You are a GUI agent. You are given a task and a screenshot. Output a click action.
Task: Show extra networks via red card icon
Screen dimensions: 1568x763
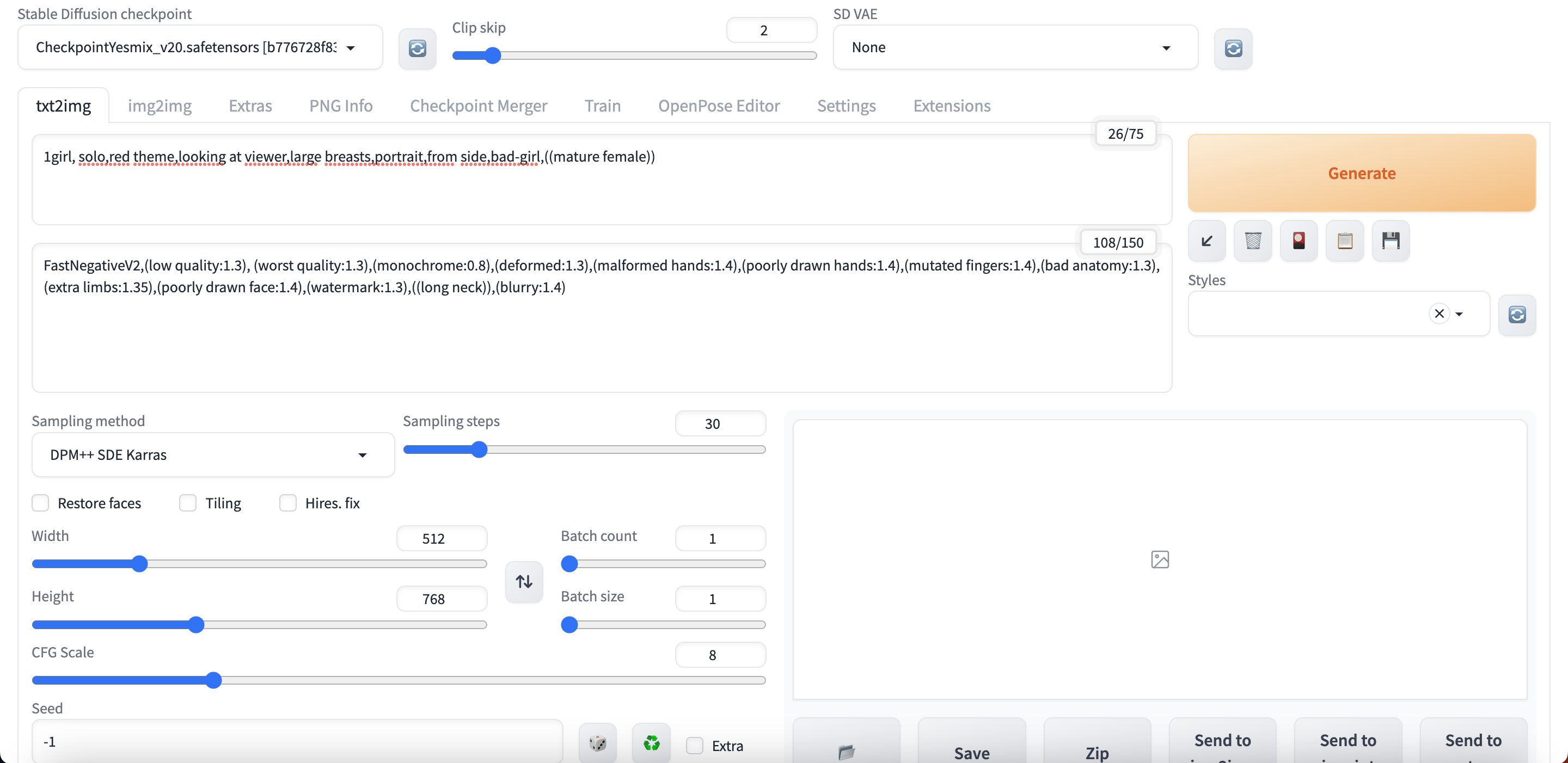pos(1298,241)
